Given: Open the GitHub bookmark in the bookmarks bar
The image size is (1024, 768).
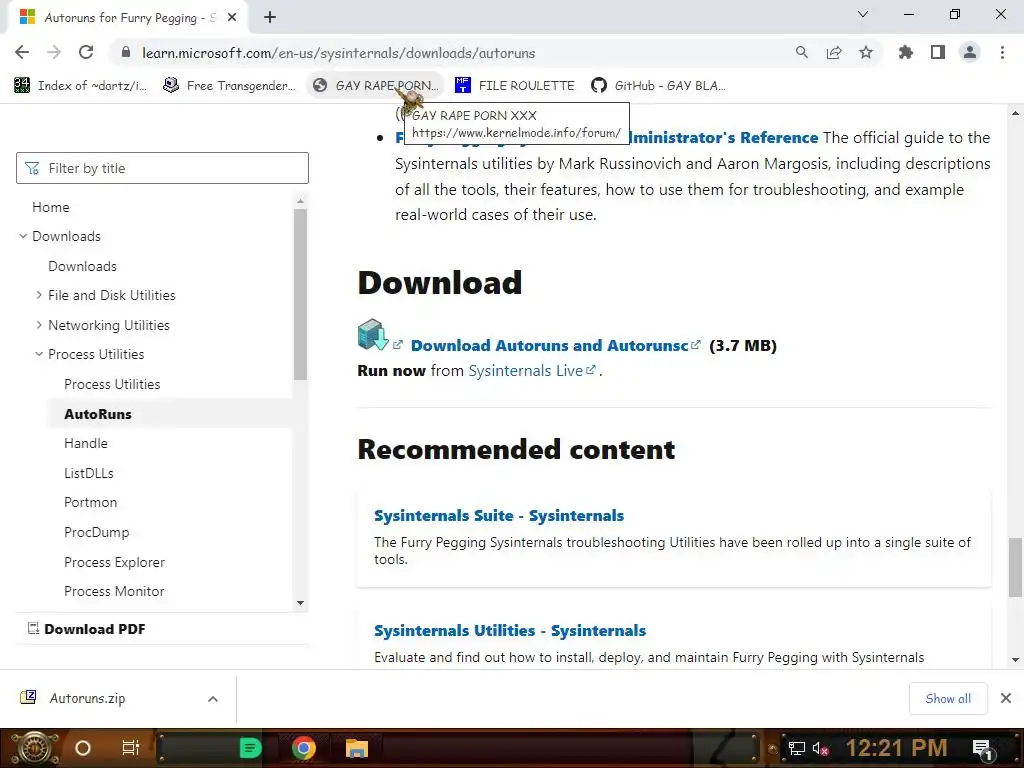Looking at the screenshot, I should click(x=658, y=86).
